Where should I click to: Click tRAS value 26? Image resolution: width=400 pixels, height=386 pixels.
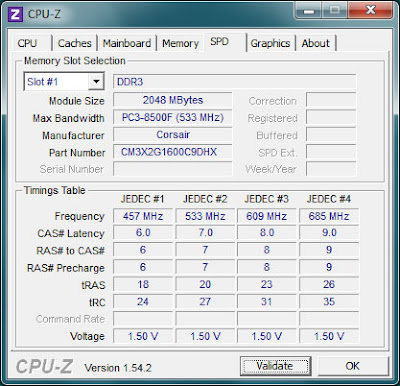pyautogui.click(x=329, y=284)
